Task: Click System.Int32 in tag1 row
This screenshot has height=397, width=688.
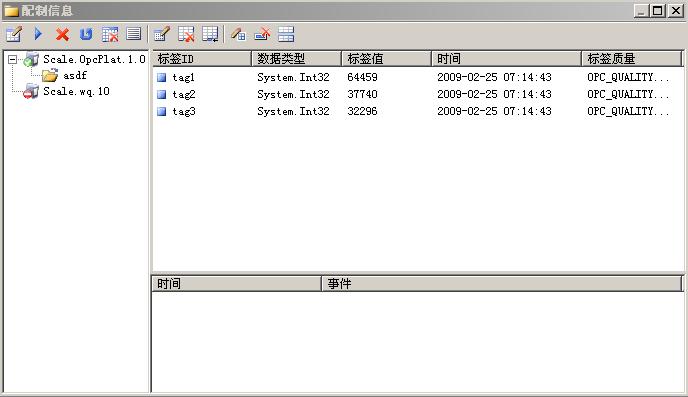Action: point(293,77)
